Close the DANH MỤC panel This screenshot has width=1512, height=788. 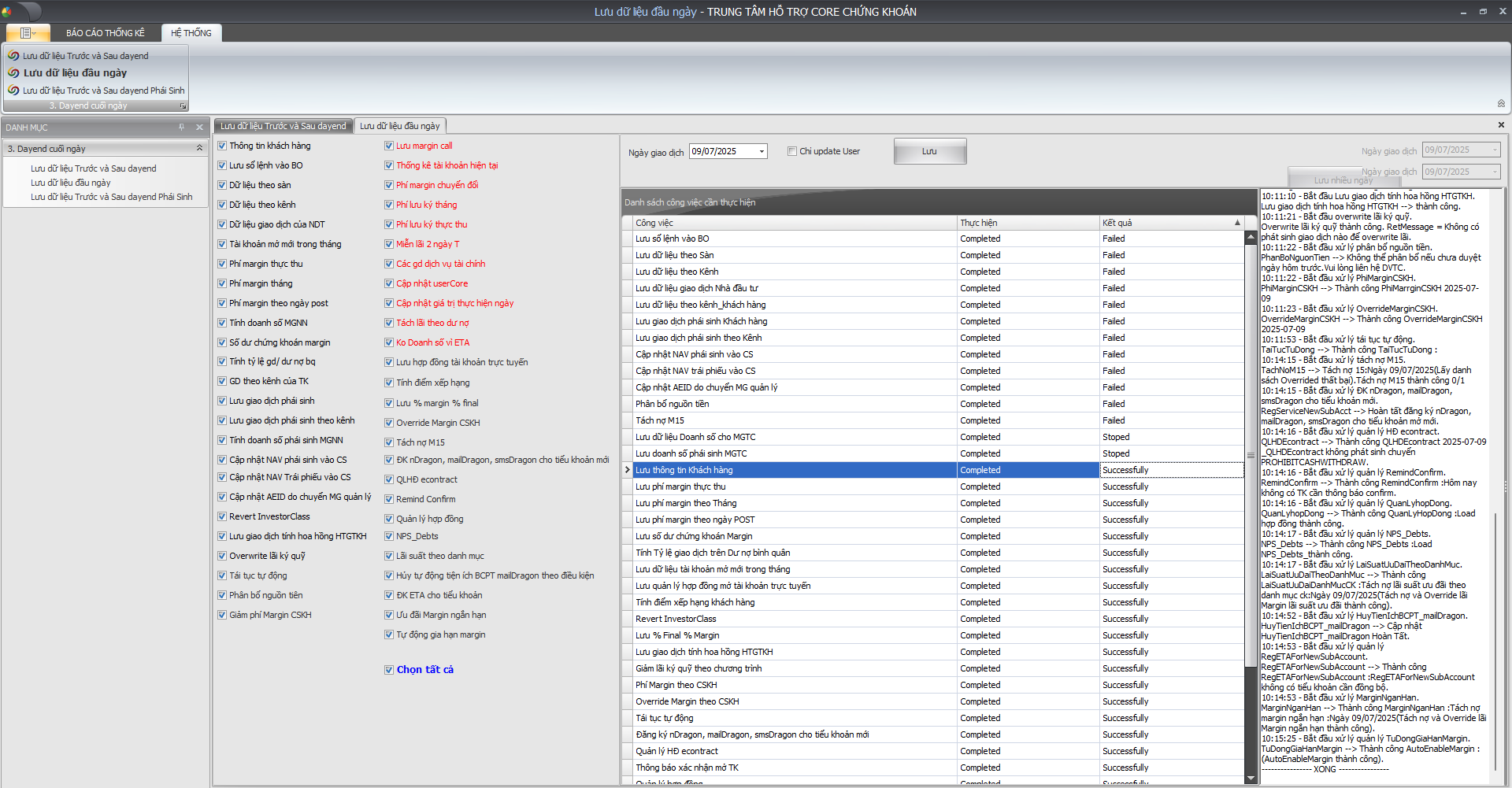199,127
